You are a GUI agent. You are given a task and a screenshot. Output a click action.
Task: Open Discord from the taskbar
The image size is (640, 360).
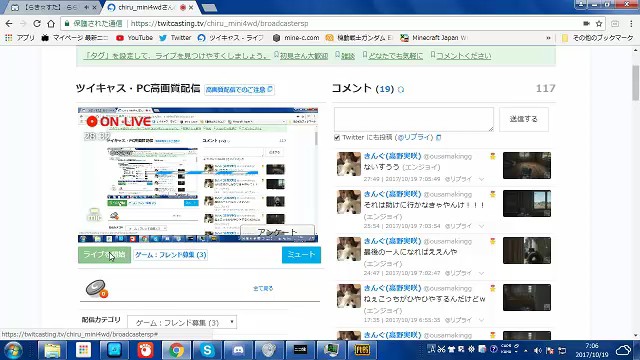238,350
